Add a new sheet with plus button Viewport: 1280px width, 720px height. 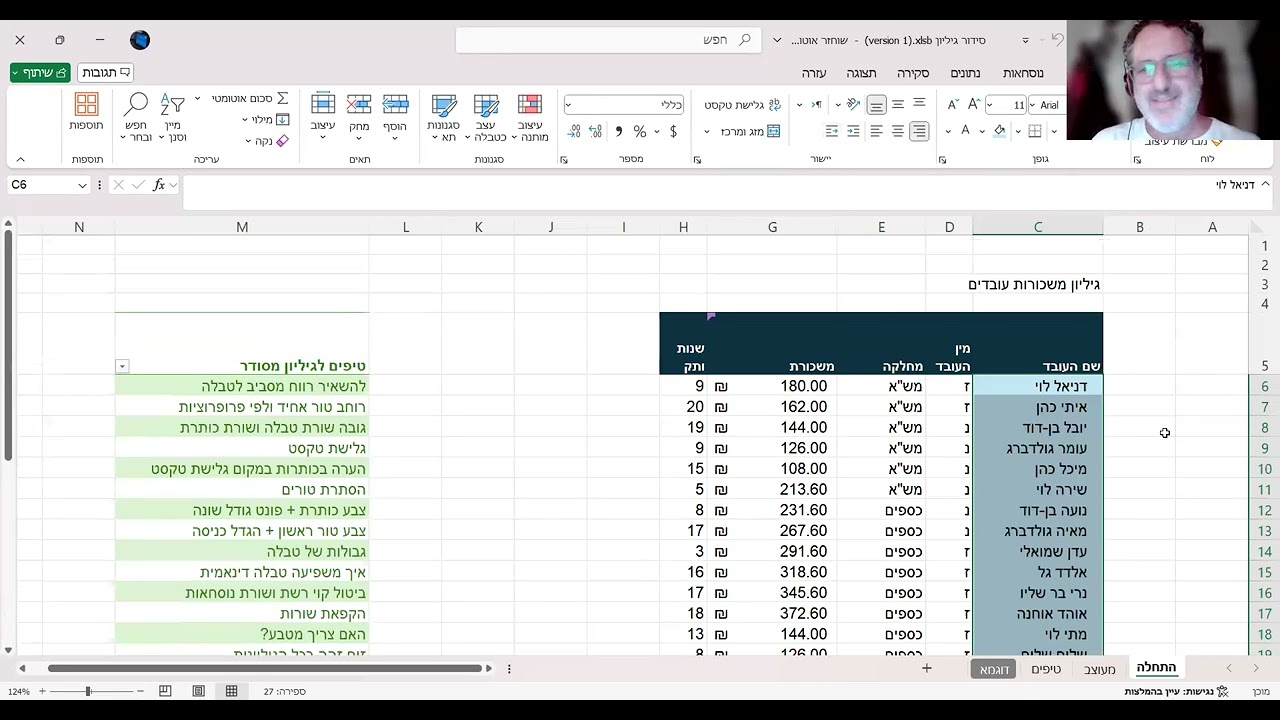click(927, 668)
